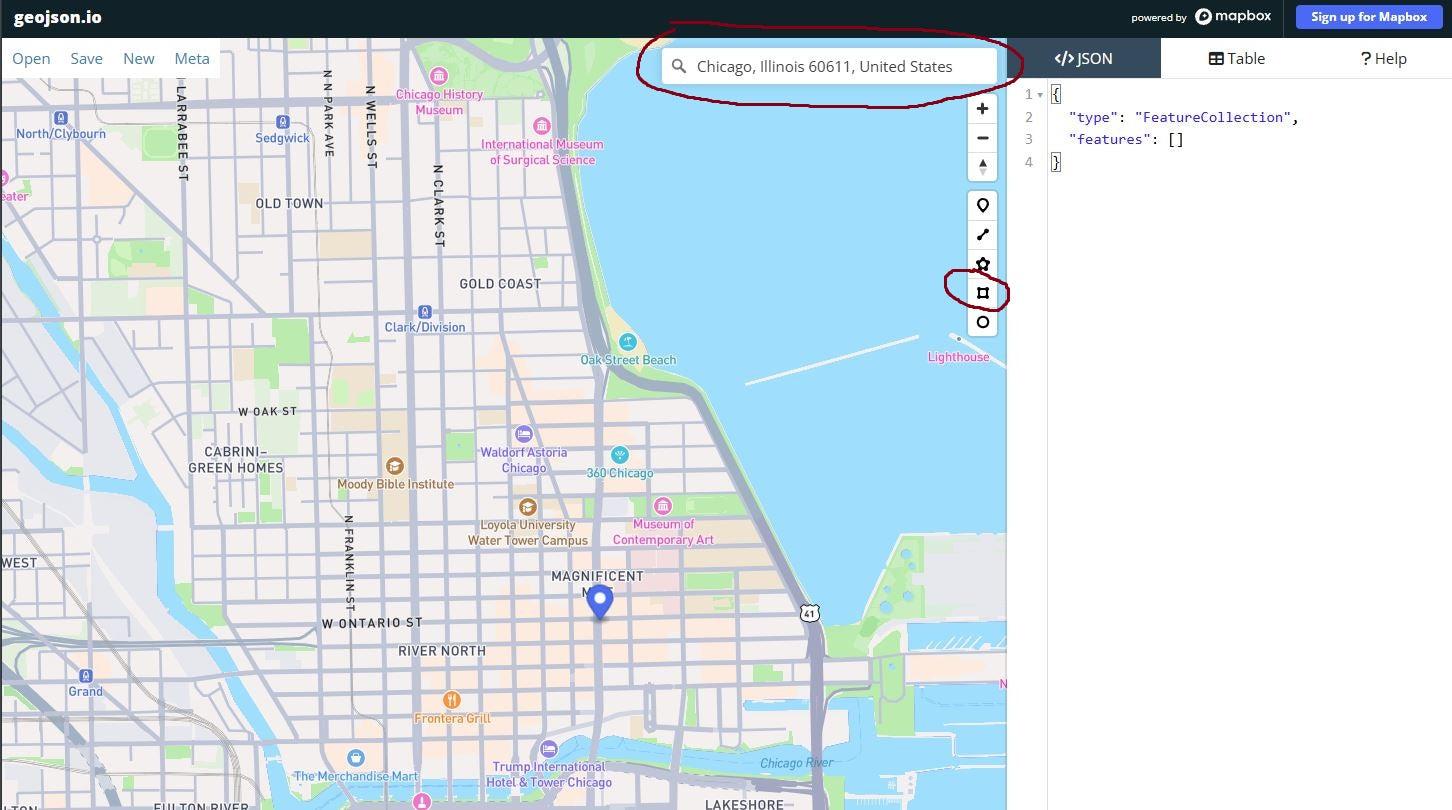Viewport: 1452px width, 810px height.
Task: Click the geojson.io logo link
Action: click(x=57, y=17)
